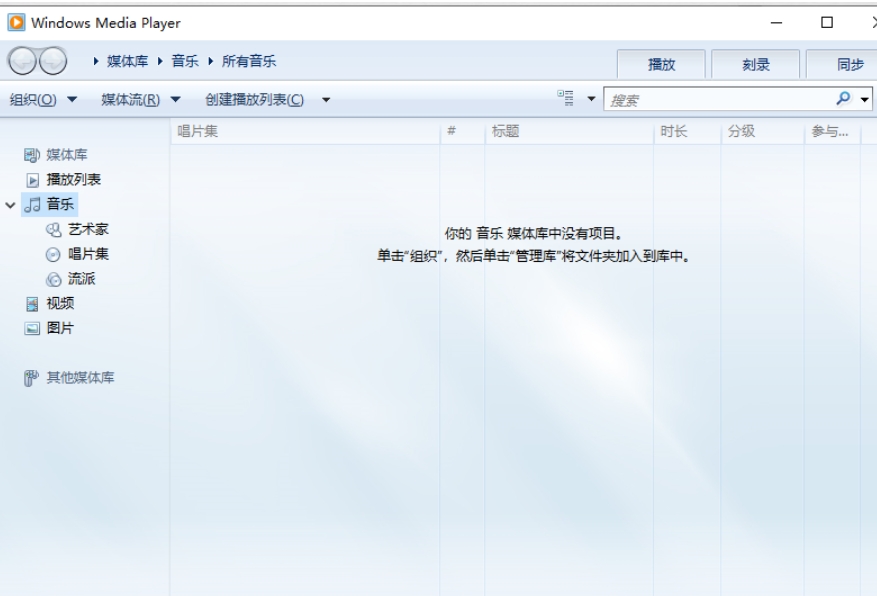The image size is (877, 596).
Task: Click 创建播放列表(C) button
Action: tap(254, 100)
